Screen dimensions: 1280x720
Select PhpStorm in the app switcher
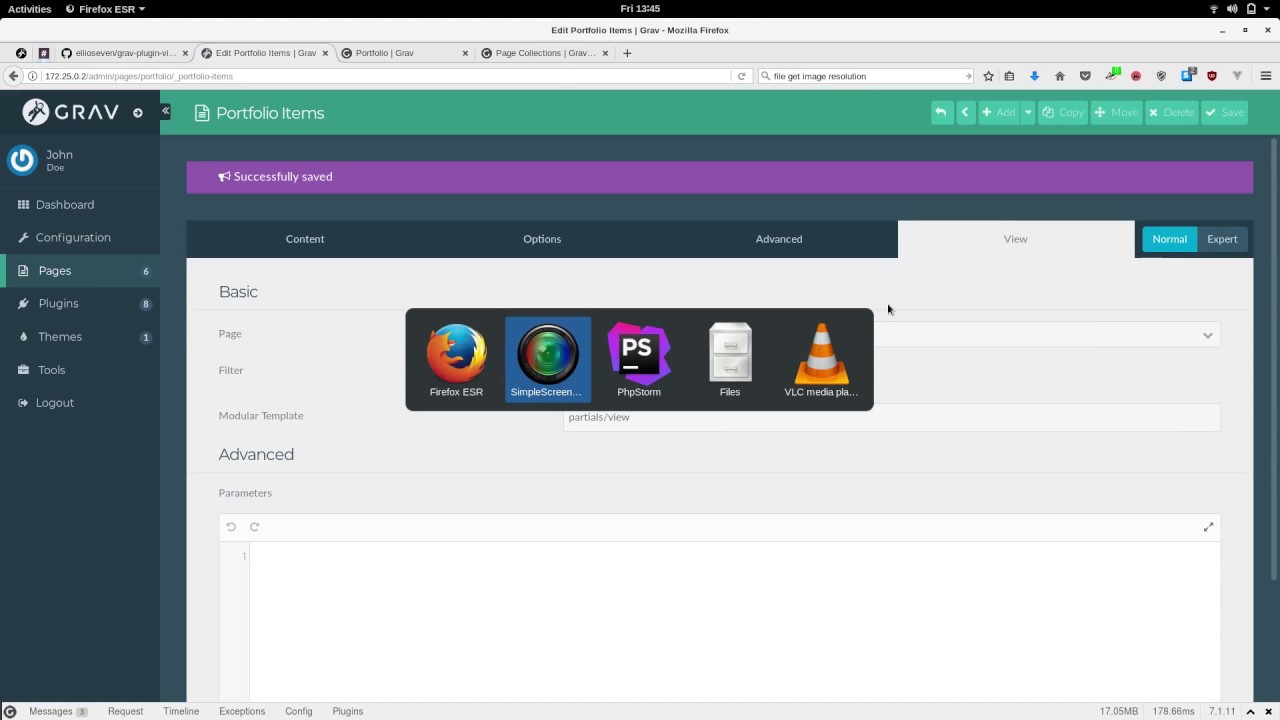pyautogui.click(x=639, y=360)
